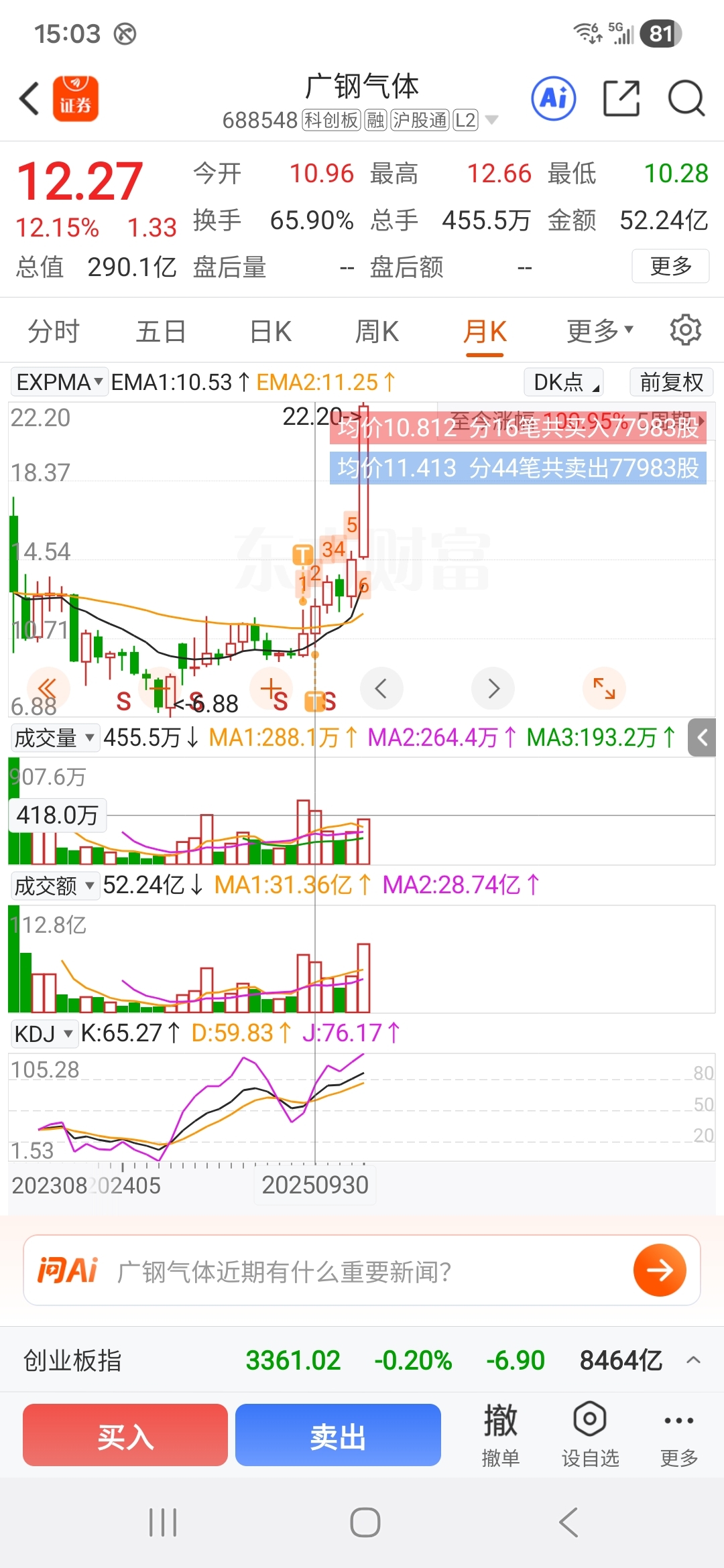
Task: Switch to 分时 tab
Action: tap(54, 330)
